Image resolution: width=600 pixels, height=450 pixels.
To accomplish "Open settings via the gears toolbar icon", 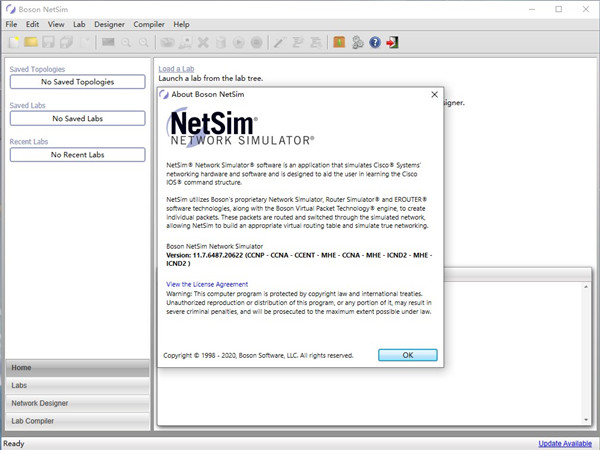I will point(357,42).
